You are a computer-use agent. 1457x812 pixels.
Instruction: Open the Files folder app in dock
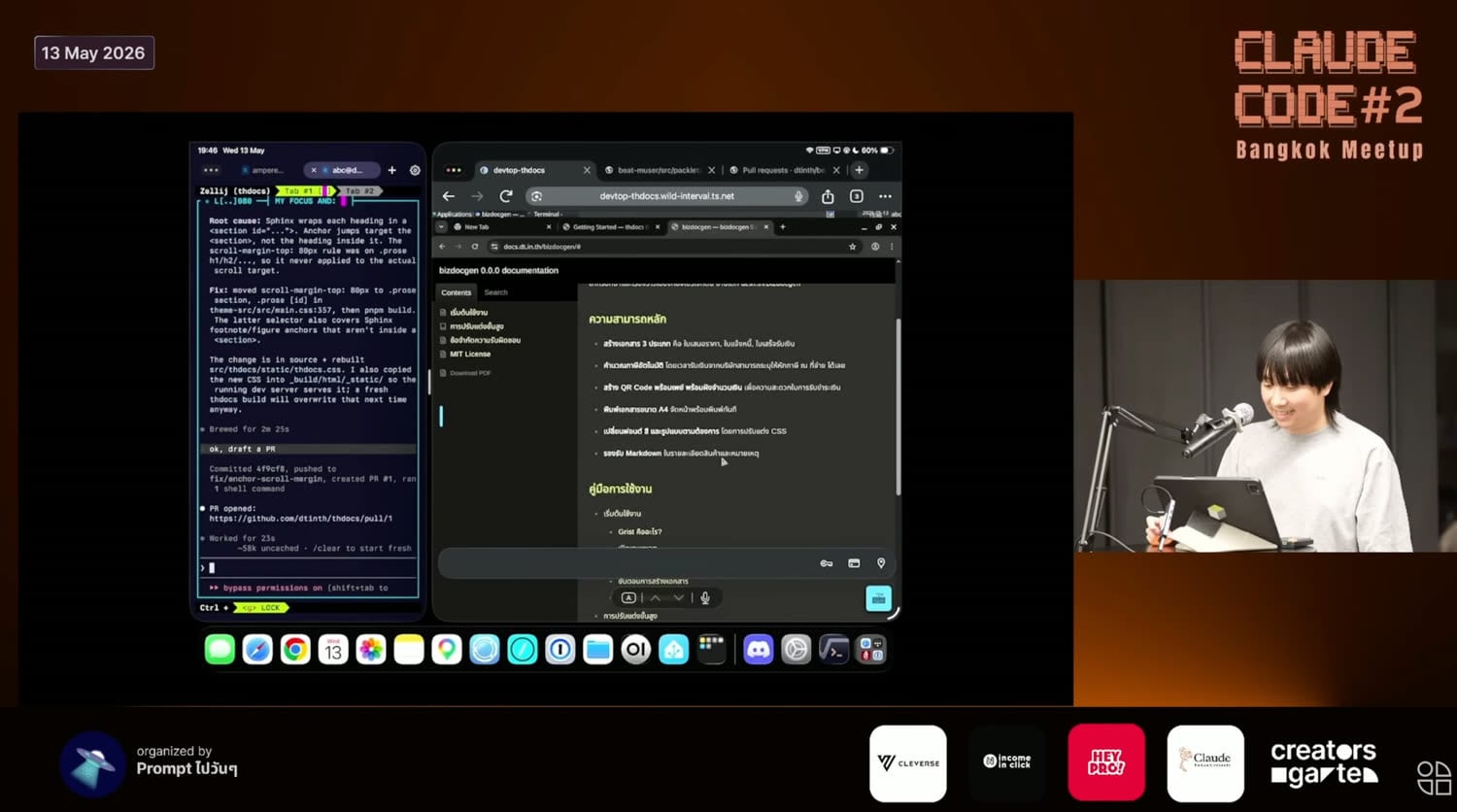click(x=598, y=649)
